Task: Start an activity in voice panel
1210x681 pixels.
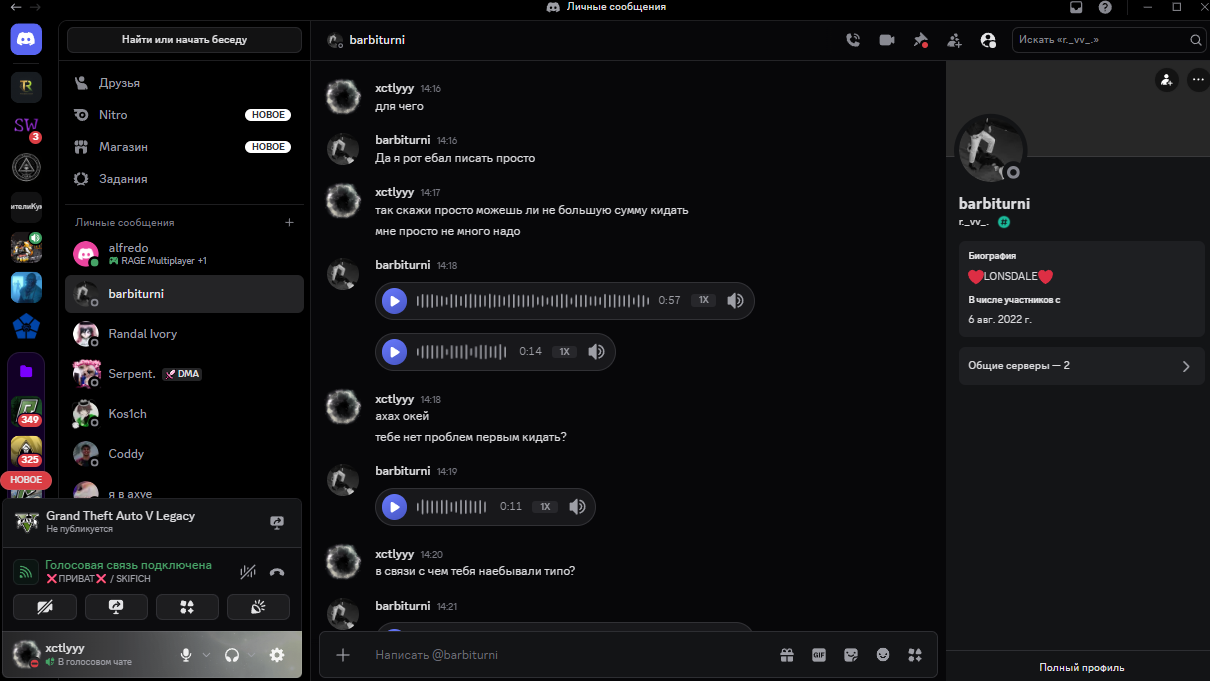Action: point(187,607)
